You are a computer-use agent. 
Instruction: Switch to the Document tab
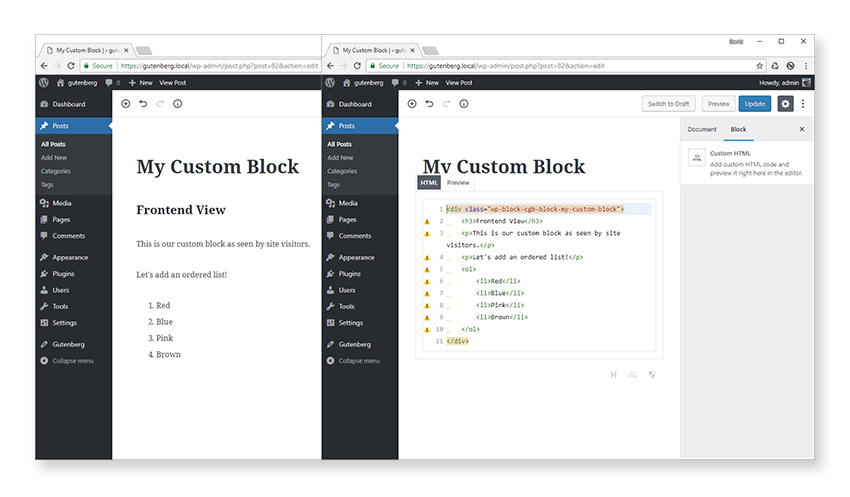coord(702,129)
